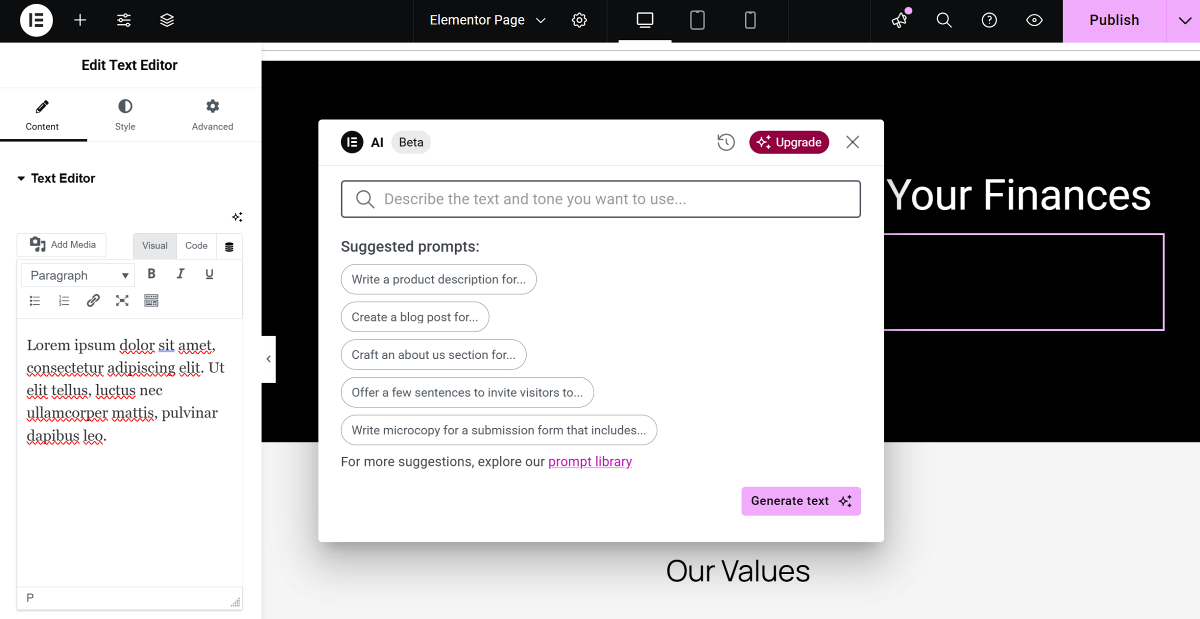Open Add Element plus icon
Image resolution: width=1200 pixels, height=619 pixels.
[x=80, y=20]
